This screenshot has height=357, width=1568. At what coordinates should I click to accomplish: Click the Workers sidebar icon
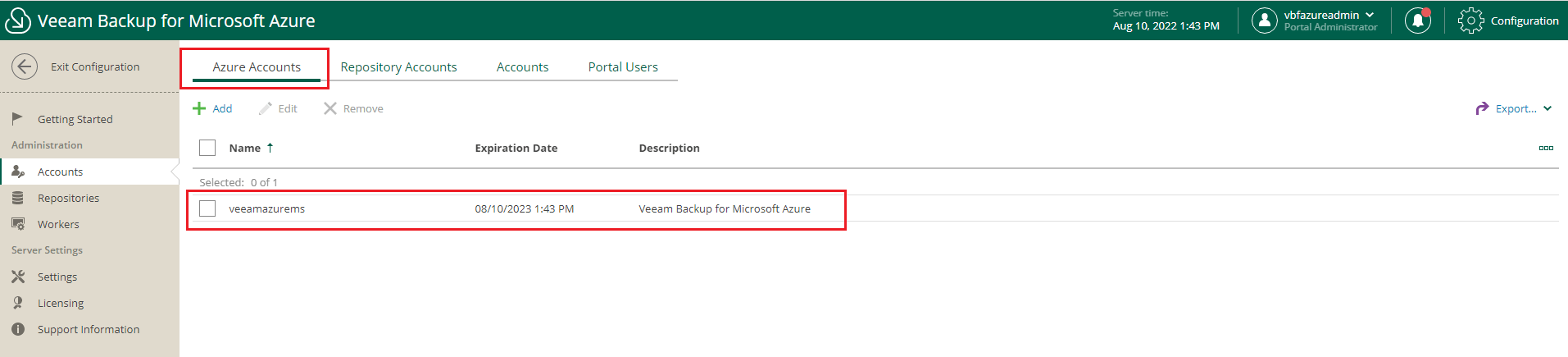click(x=17, y=224)
